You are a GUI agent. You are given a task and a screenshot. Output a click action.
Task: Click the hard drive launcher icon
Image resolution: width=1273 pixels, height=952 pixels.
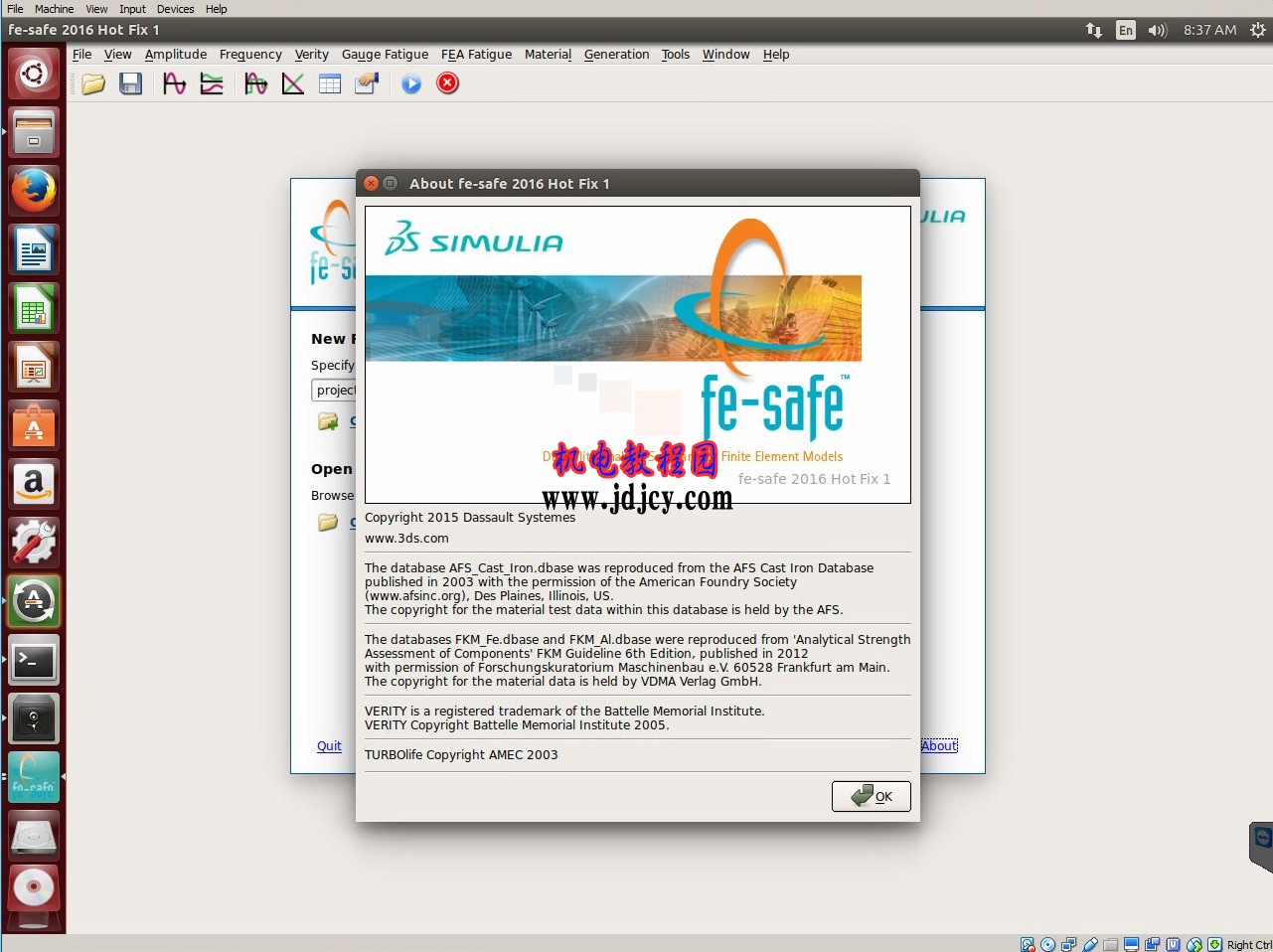34,836
